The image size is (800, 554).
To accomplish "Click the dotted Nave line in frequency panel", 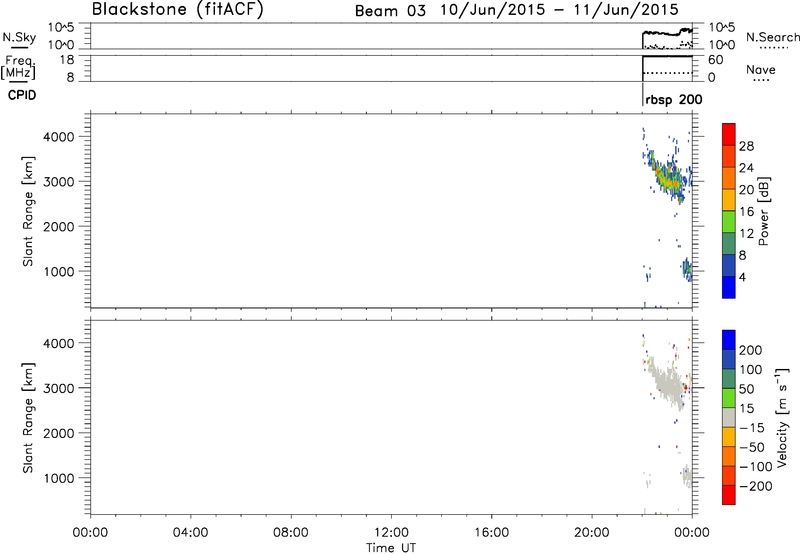I will coord(667,73).
